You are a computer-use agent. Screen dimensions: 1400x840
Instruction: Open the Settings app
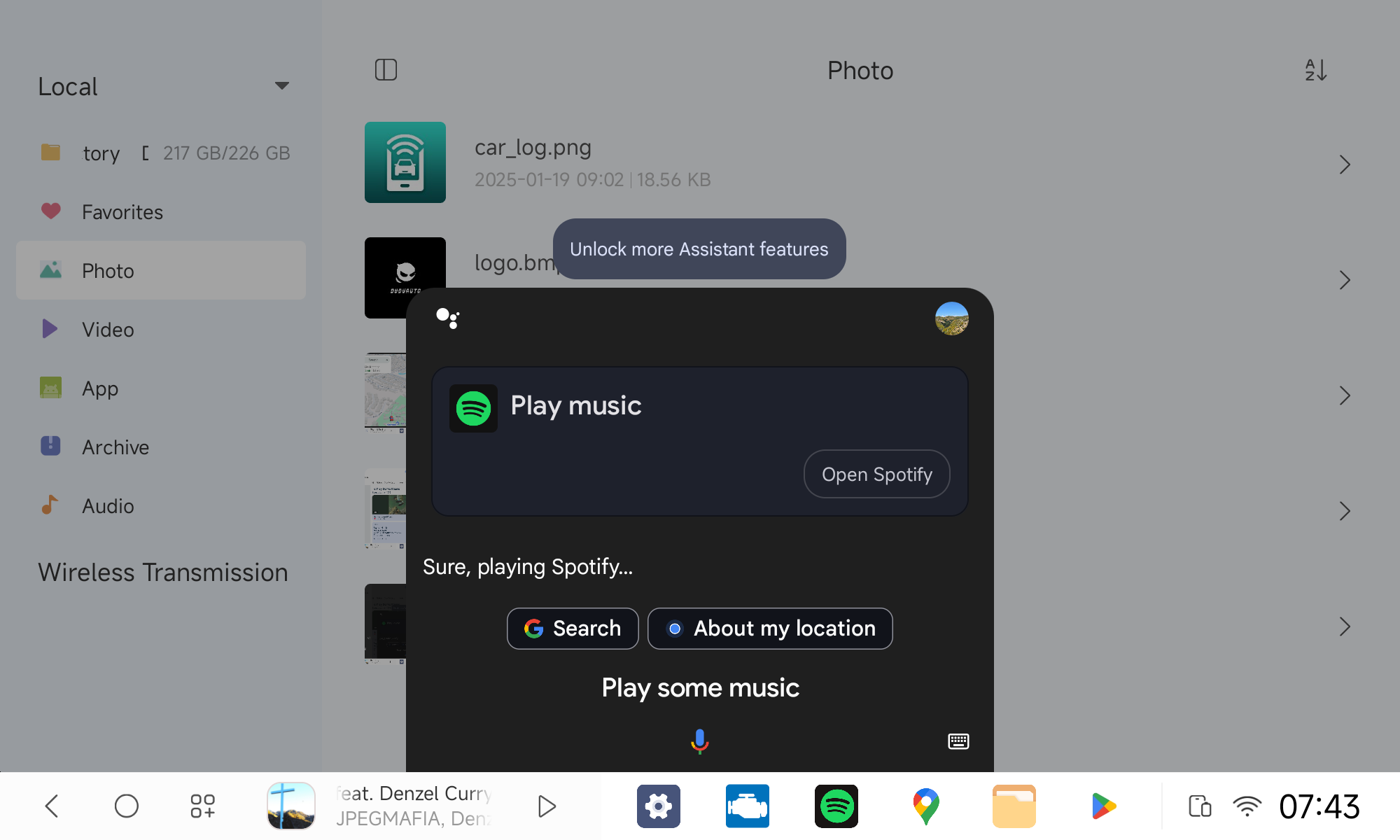658,806
